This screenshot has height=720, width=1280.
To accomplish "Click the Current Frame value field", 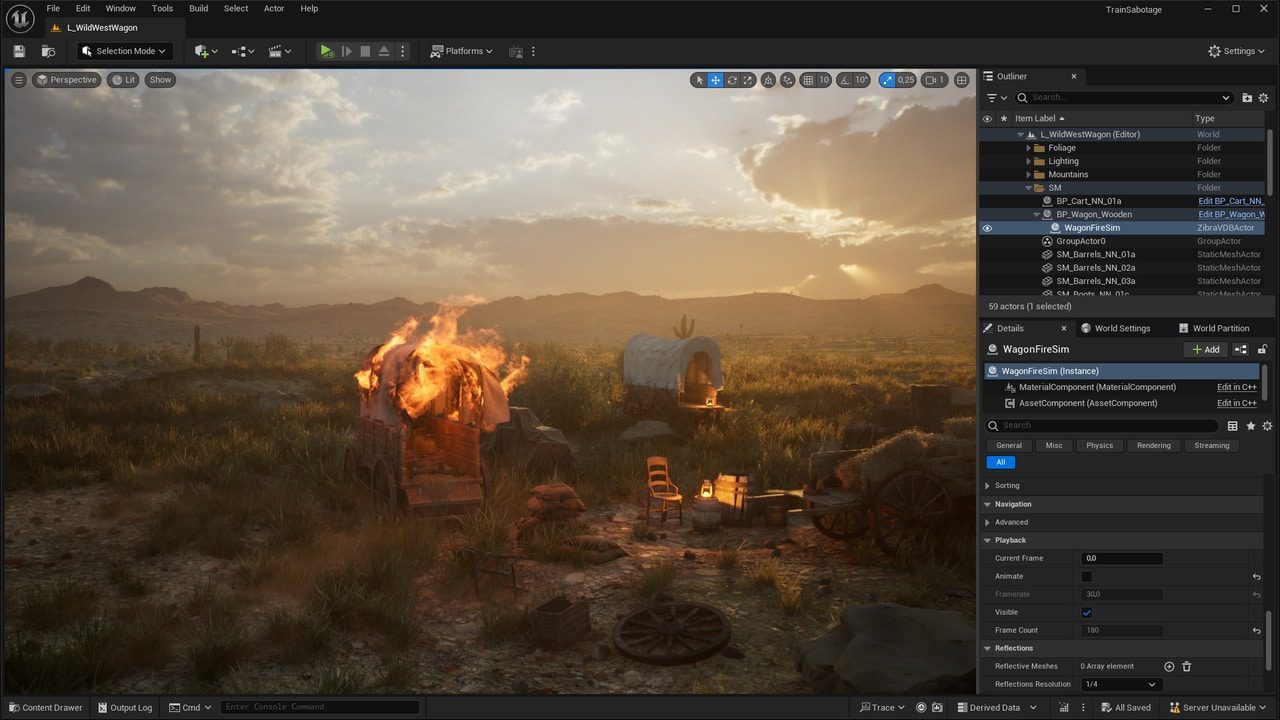I will point(1121,558).
